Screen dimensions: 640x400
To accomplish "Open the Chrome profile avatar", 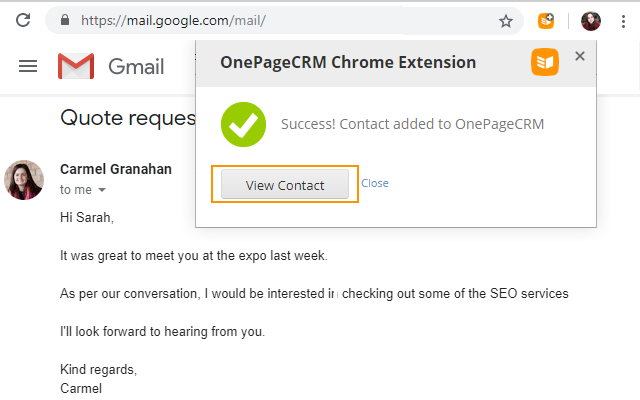I will tap(591, 21).
